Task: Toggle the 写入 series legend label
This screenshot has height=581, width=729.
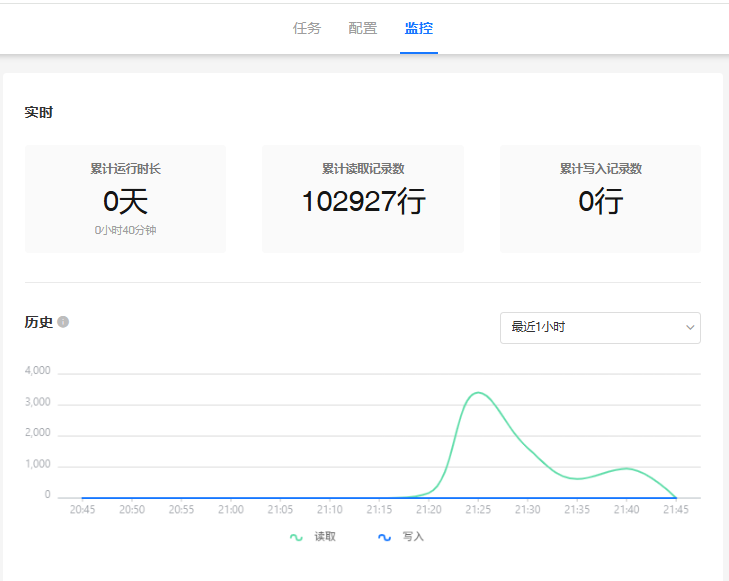Action: tap(413, 537)
